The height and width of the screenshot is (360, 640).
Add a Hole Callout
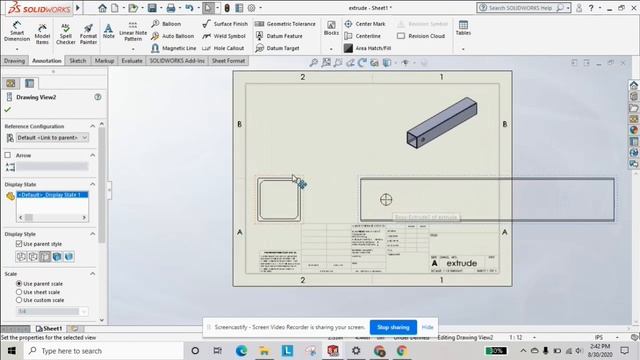[223, 48]
